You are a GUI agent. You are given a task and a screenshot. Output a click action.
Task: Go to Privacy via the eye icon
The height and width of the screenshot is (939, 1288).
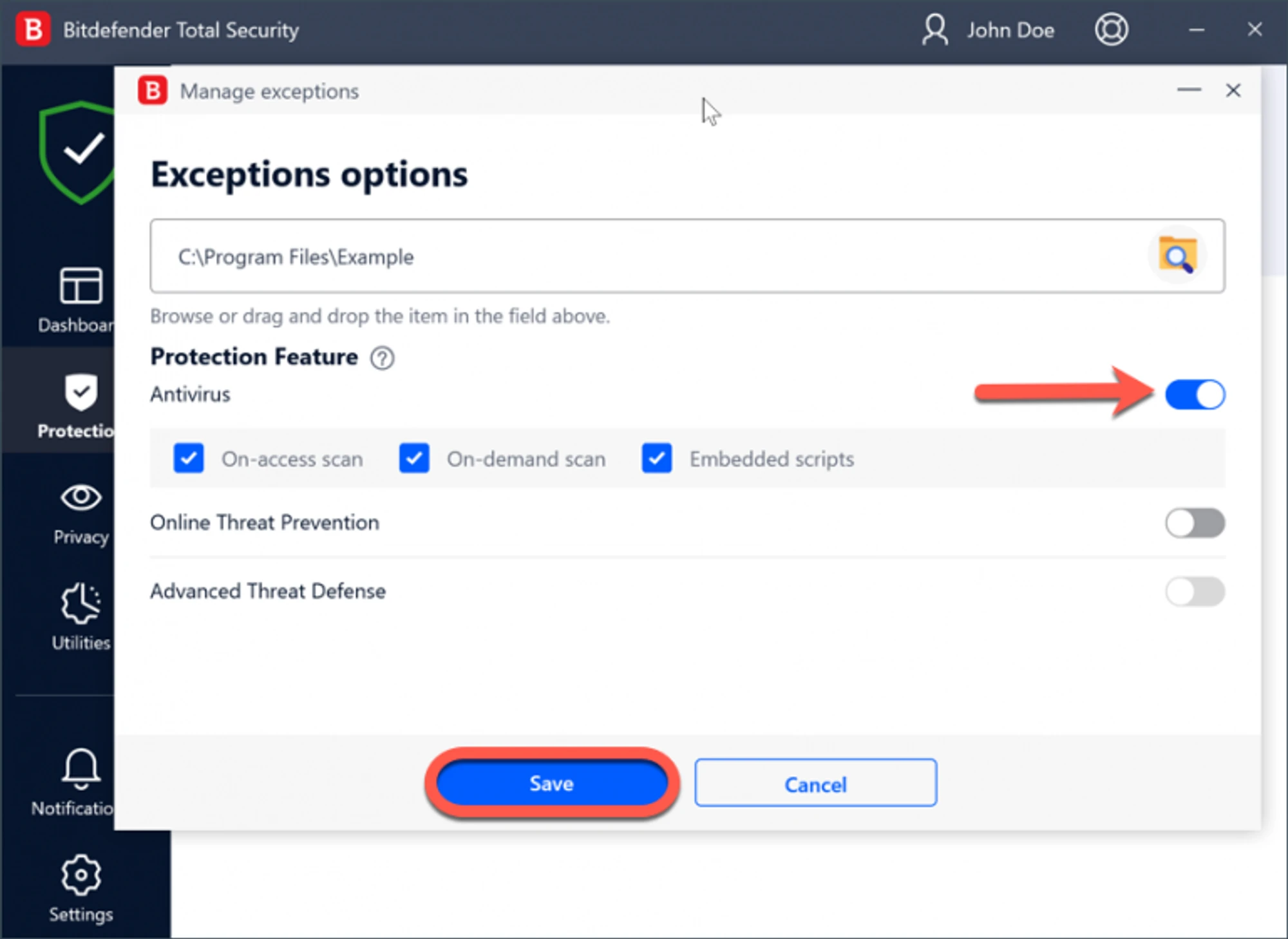[80, 498]
